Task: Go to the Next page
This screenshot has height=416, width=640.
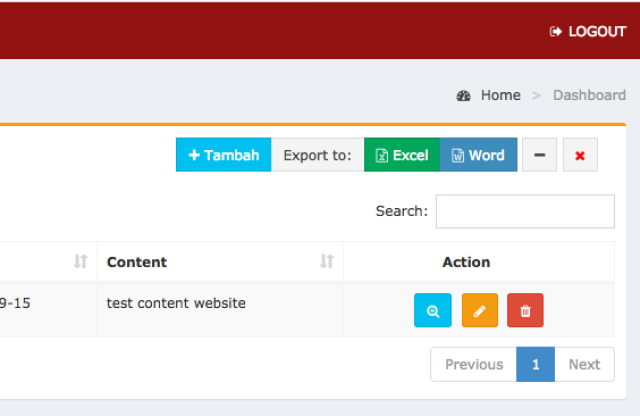Action: click(x=584, y=364)
